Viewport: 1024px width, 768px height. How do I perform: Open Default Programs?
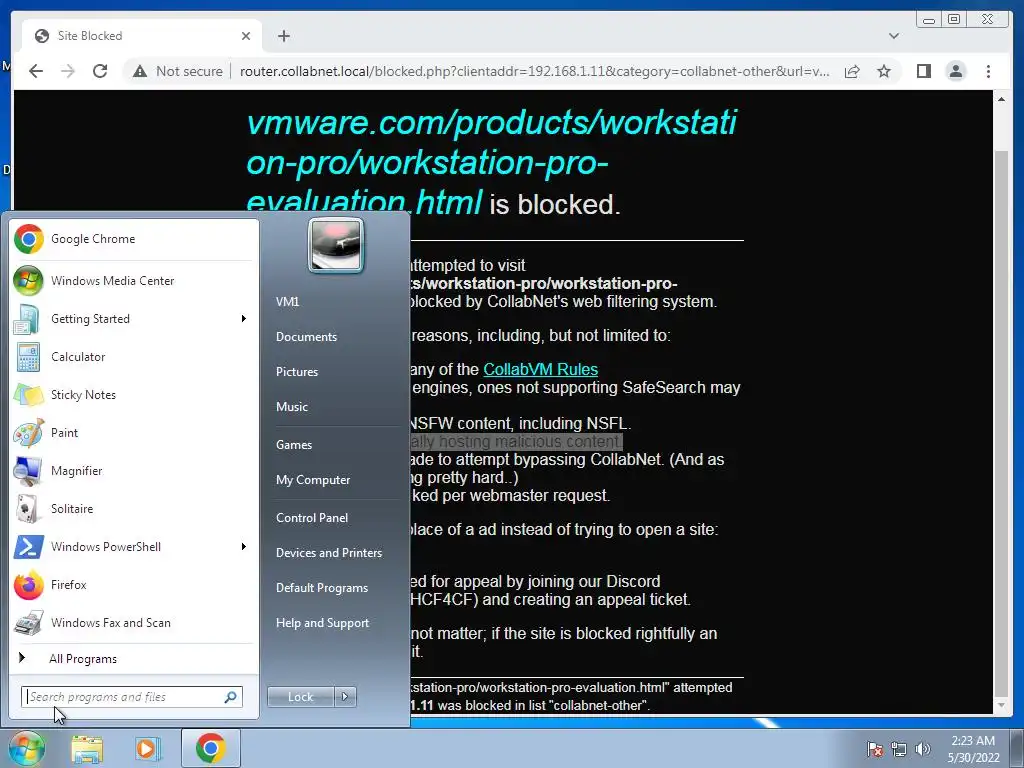pos(322,588)
